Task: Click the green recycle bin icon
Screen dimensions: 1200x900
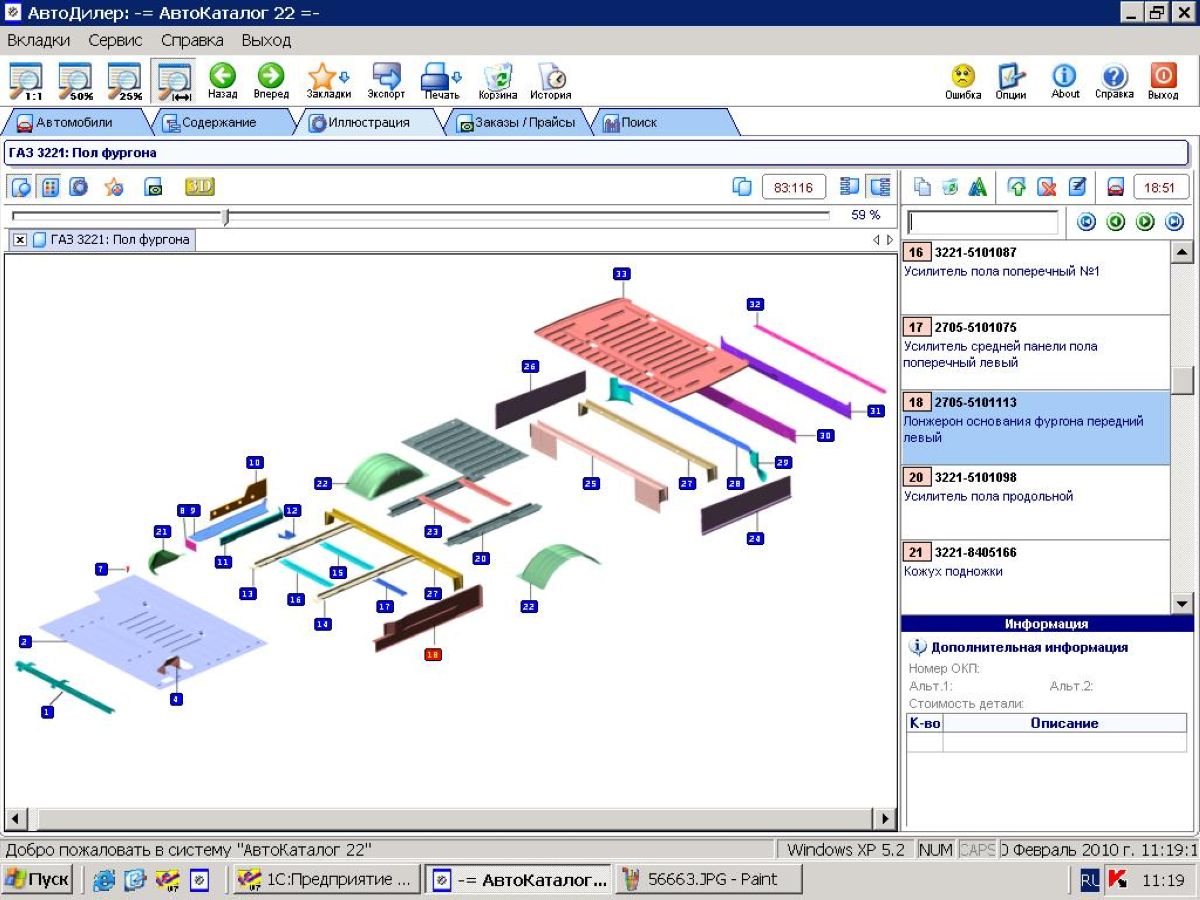Action: 950,187
